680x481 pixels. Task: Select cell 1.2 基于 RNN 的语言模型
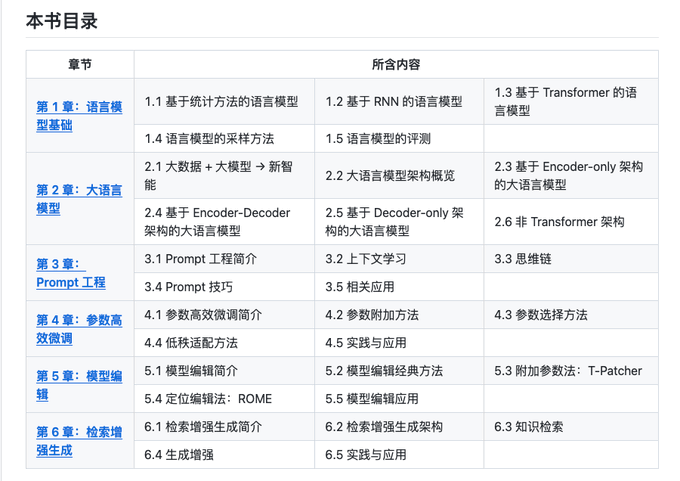[x=399, y=101]
